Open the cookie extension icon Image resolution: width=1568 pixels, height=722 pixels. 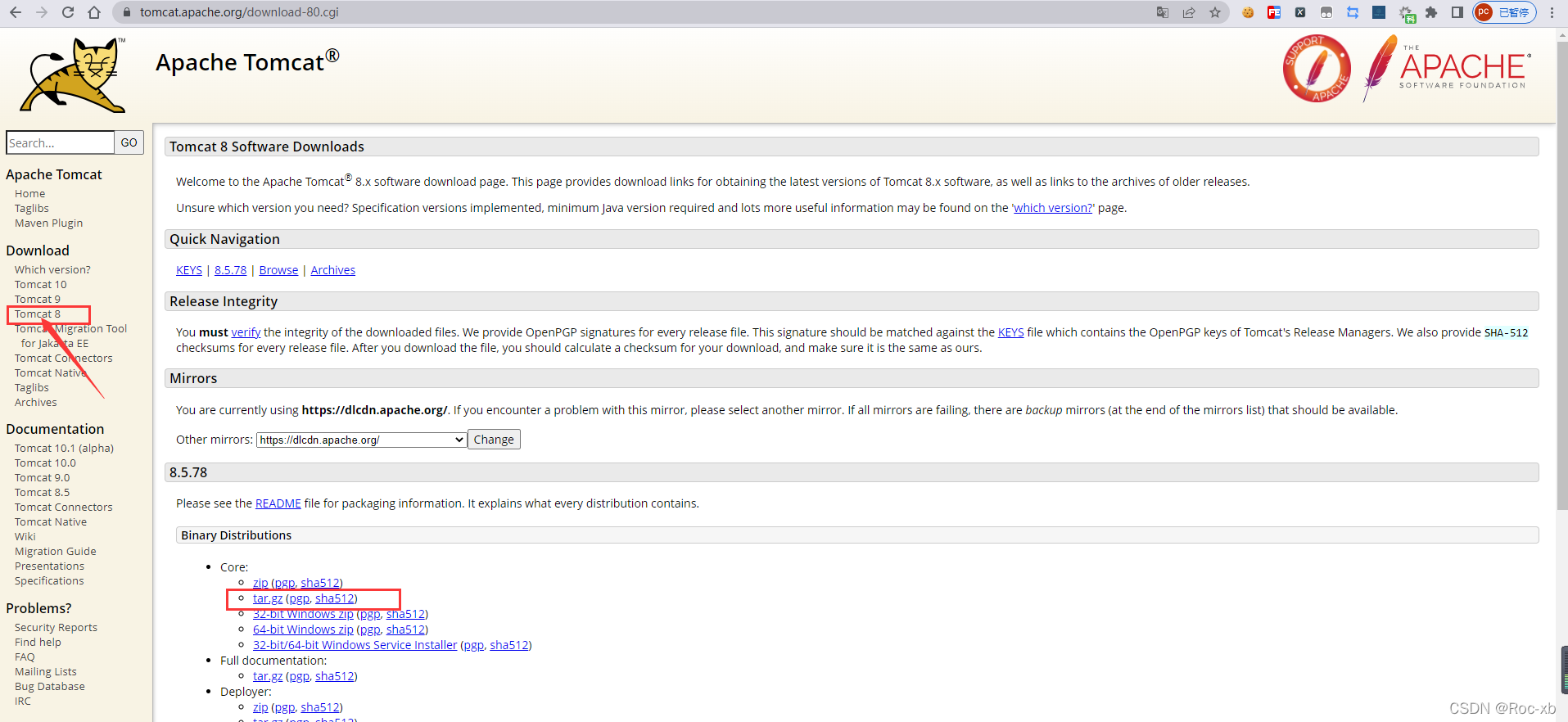tap(1248, 12)
